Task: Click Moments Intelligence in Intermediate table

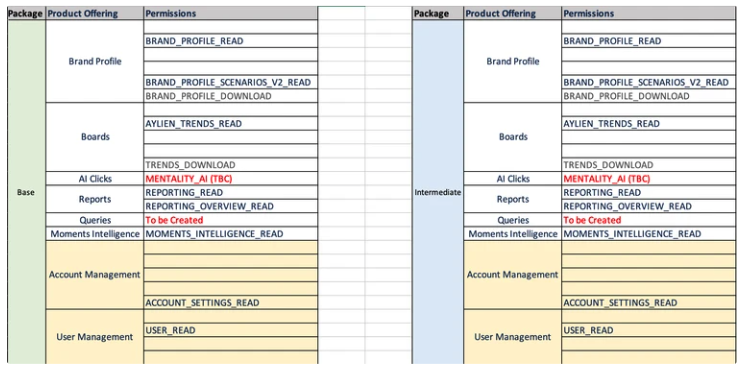Action: [513, 234]
